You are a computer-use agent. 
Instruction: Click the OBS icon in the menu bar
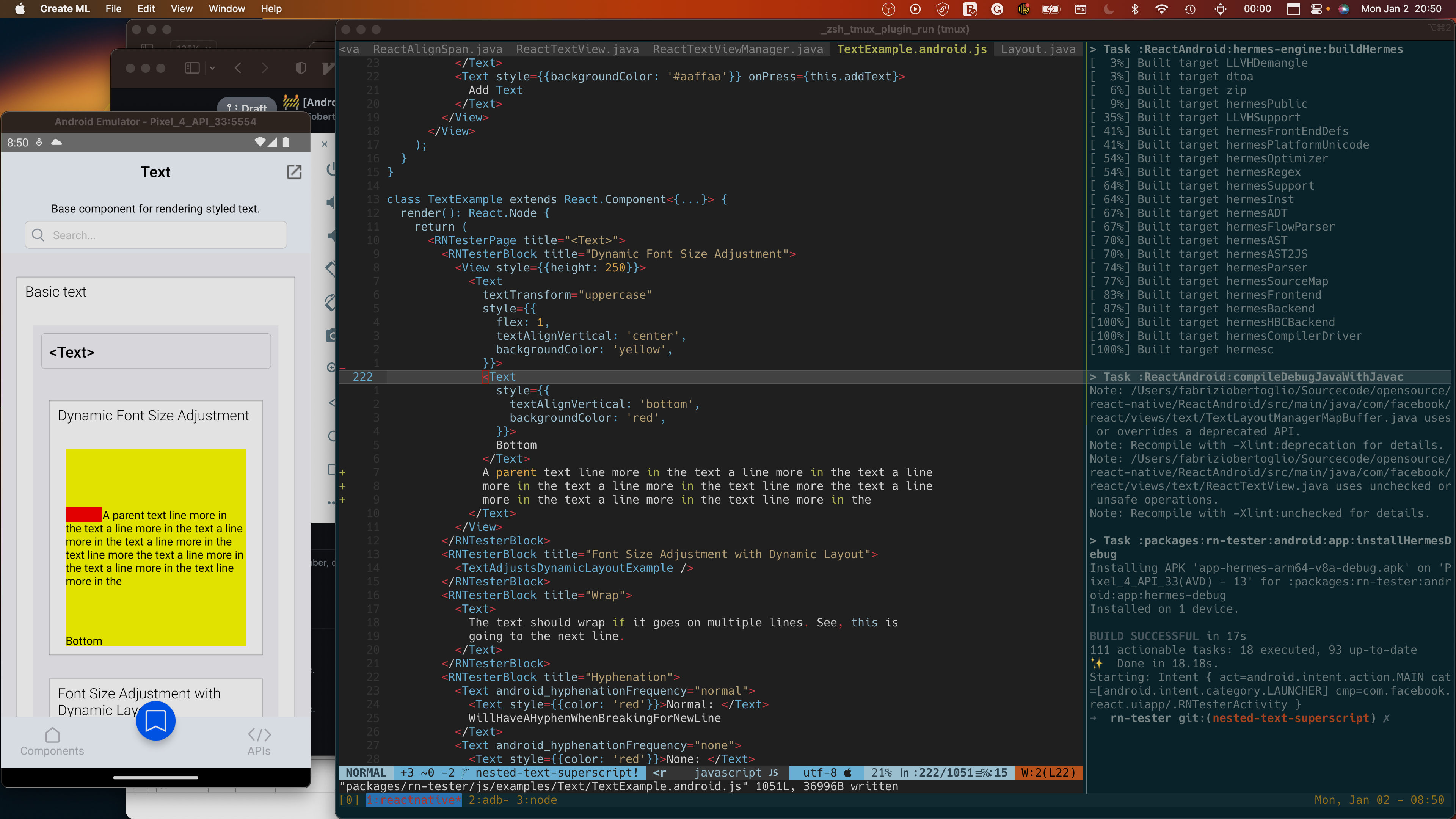click(x=888, y=8)
